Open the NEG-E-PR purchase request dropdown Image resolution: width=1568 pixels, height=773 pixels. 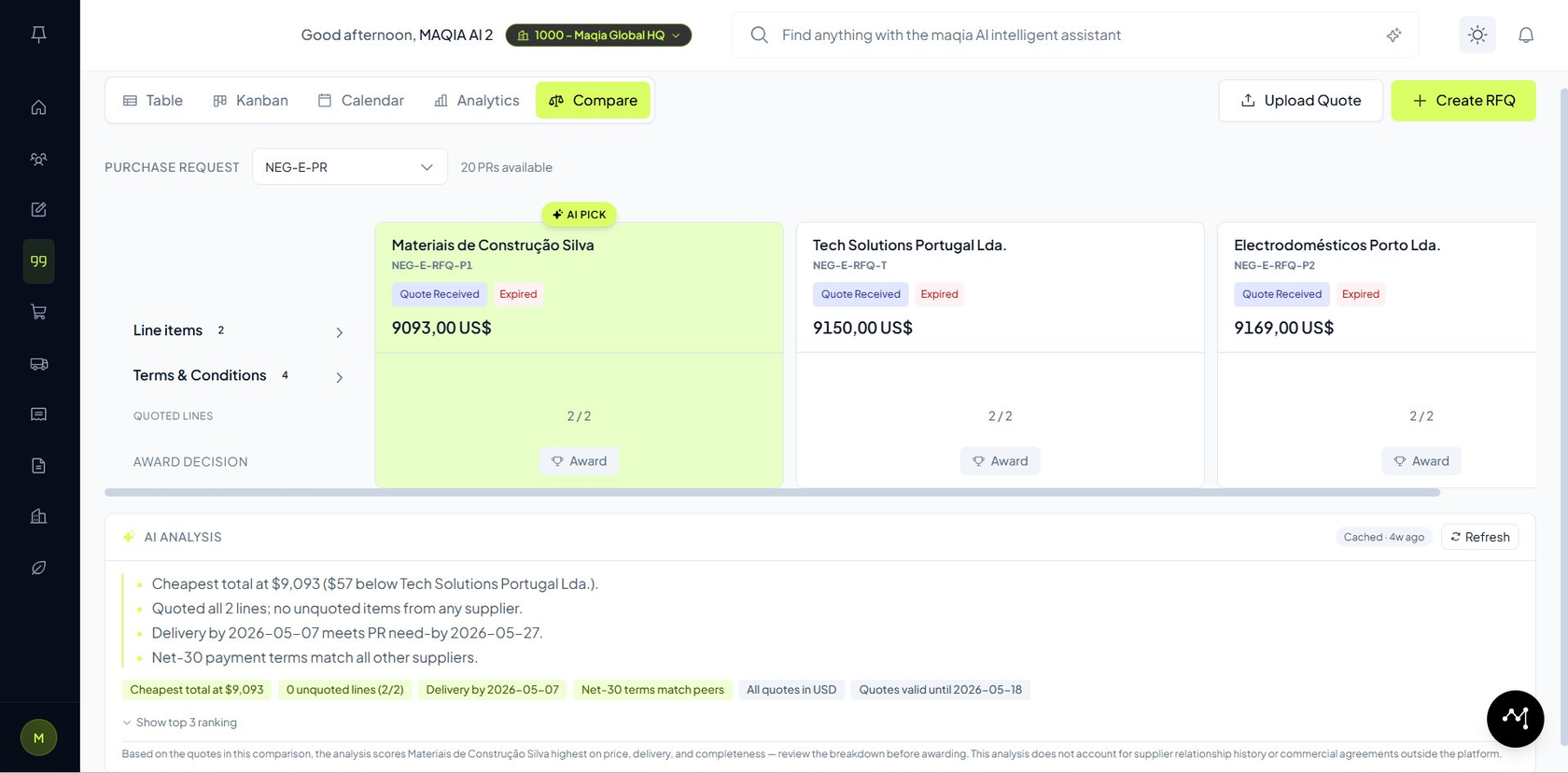click(x=349, y=167)
